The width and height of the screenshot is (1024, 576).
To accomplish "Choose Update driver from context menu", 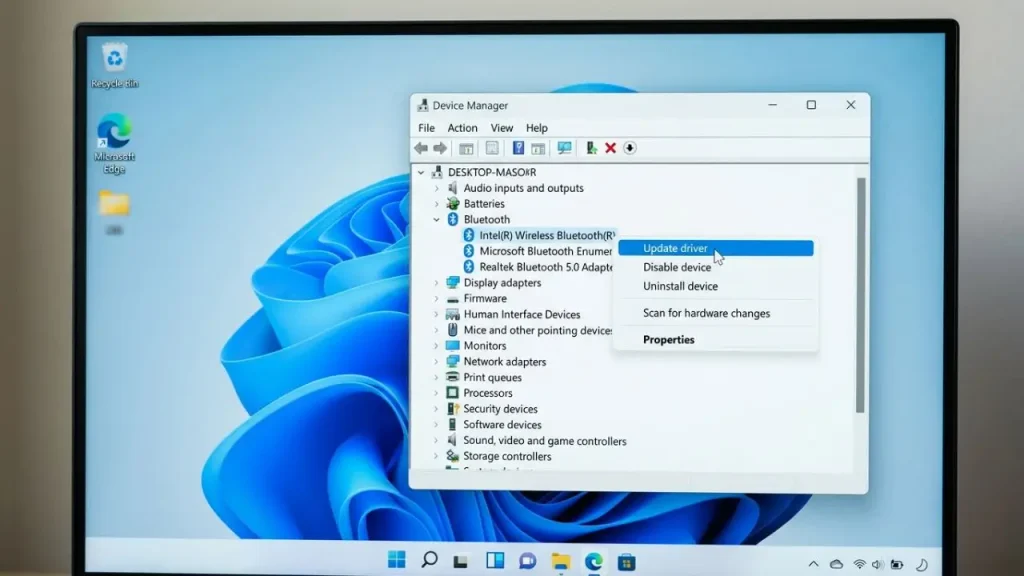I will click(716, 248).
